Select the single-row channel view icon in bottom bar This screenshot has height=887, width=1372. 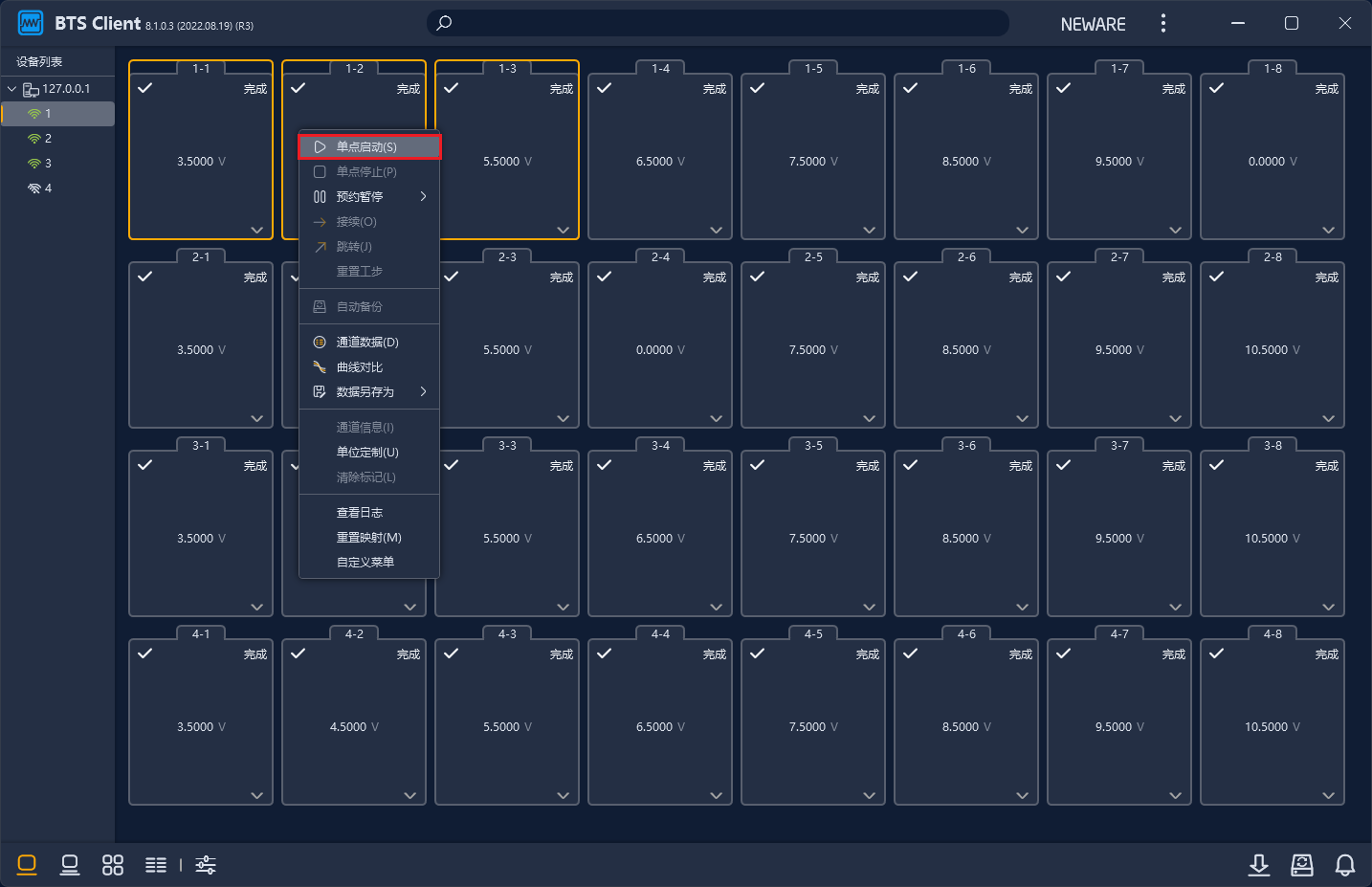tap(70, 865)
